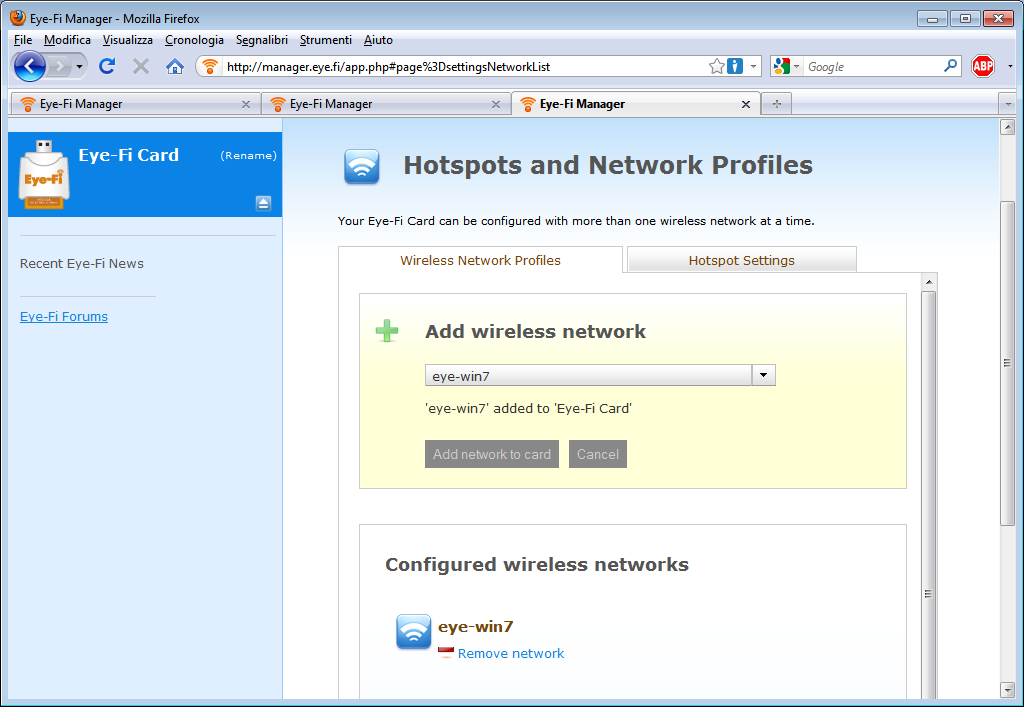Go to the Home page icon
Viewport: 1024px width, 707px height.
tap(174, 66)
